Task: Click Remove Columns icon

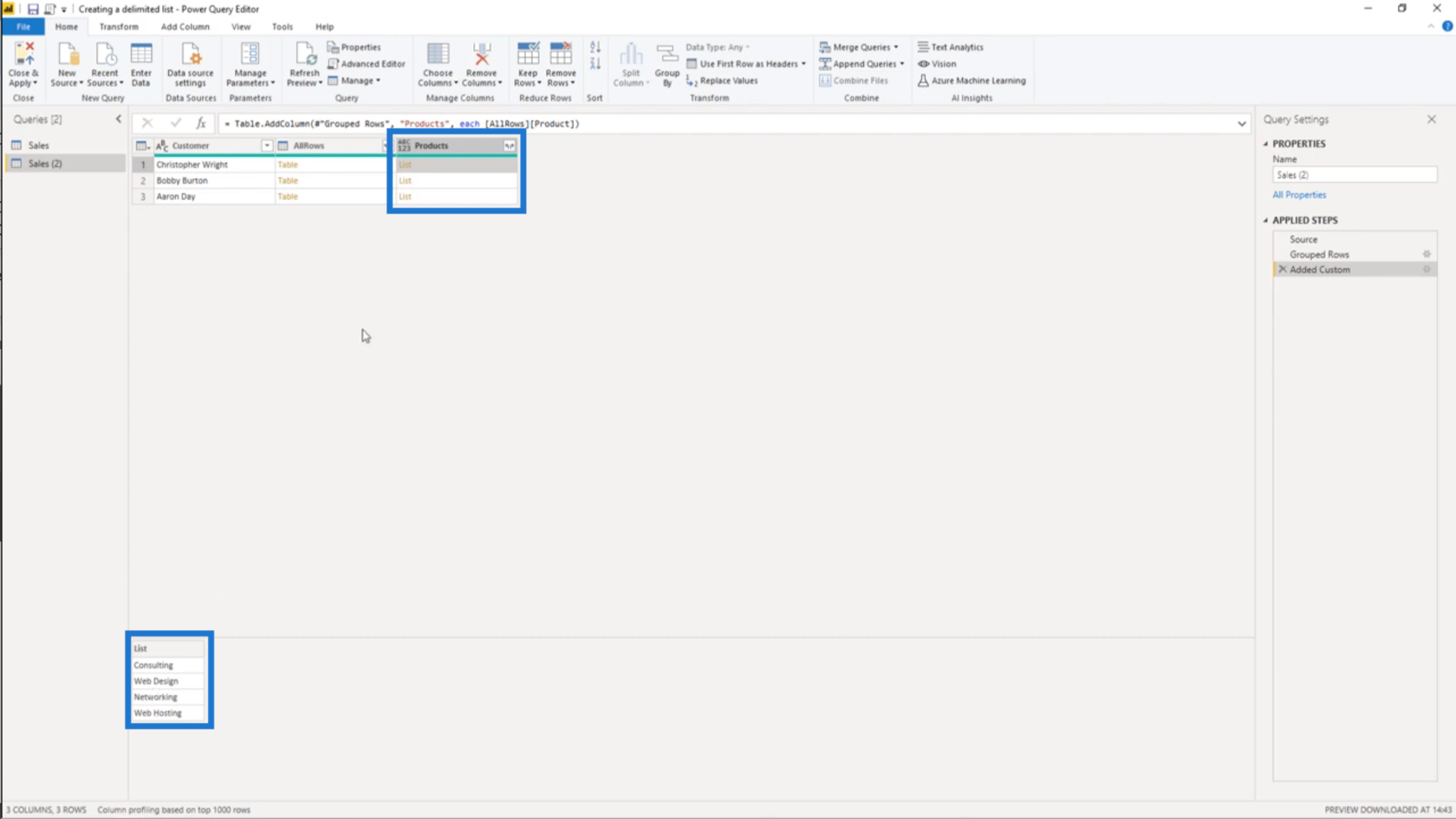Action: [482, 54]
